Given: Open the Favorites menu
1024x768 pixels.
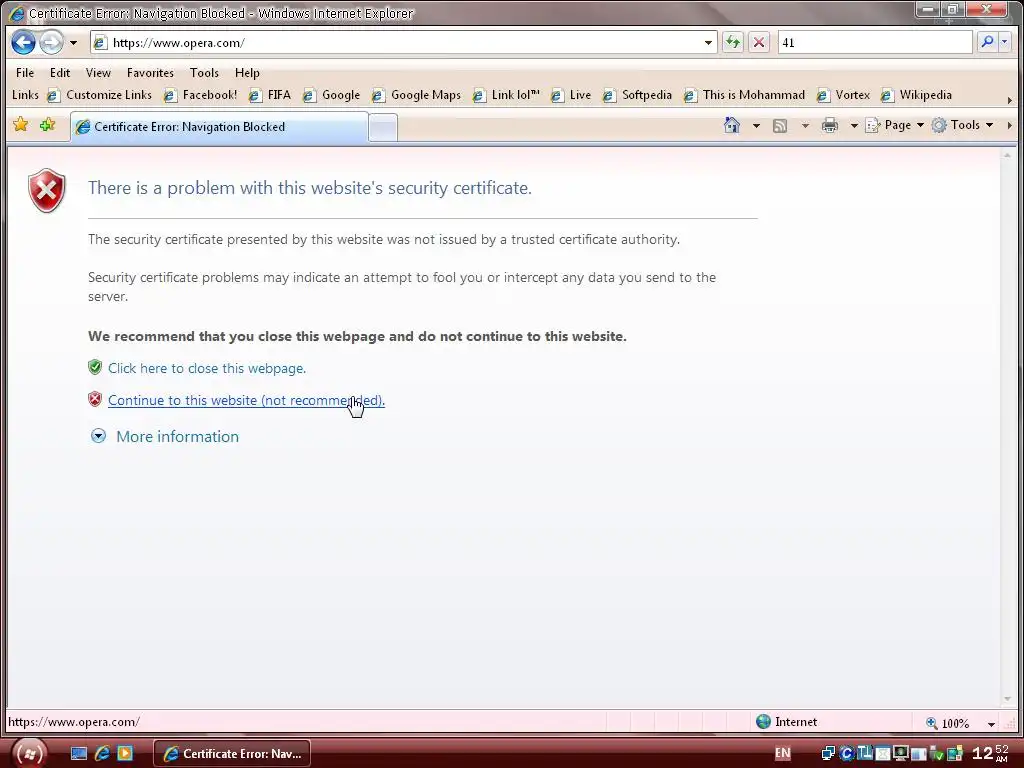Looking at the screenshot, I should tap(150, 72).
